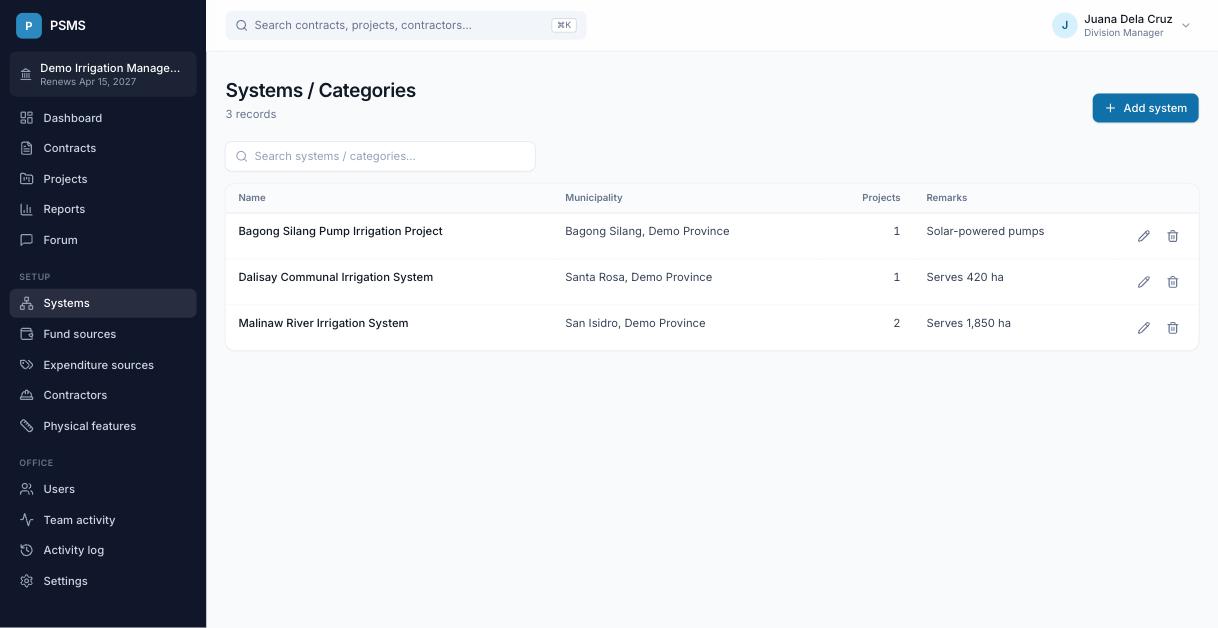Edit Dalisay Communal Irrigation System row

tap(1144, 282)
